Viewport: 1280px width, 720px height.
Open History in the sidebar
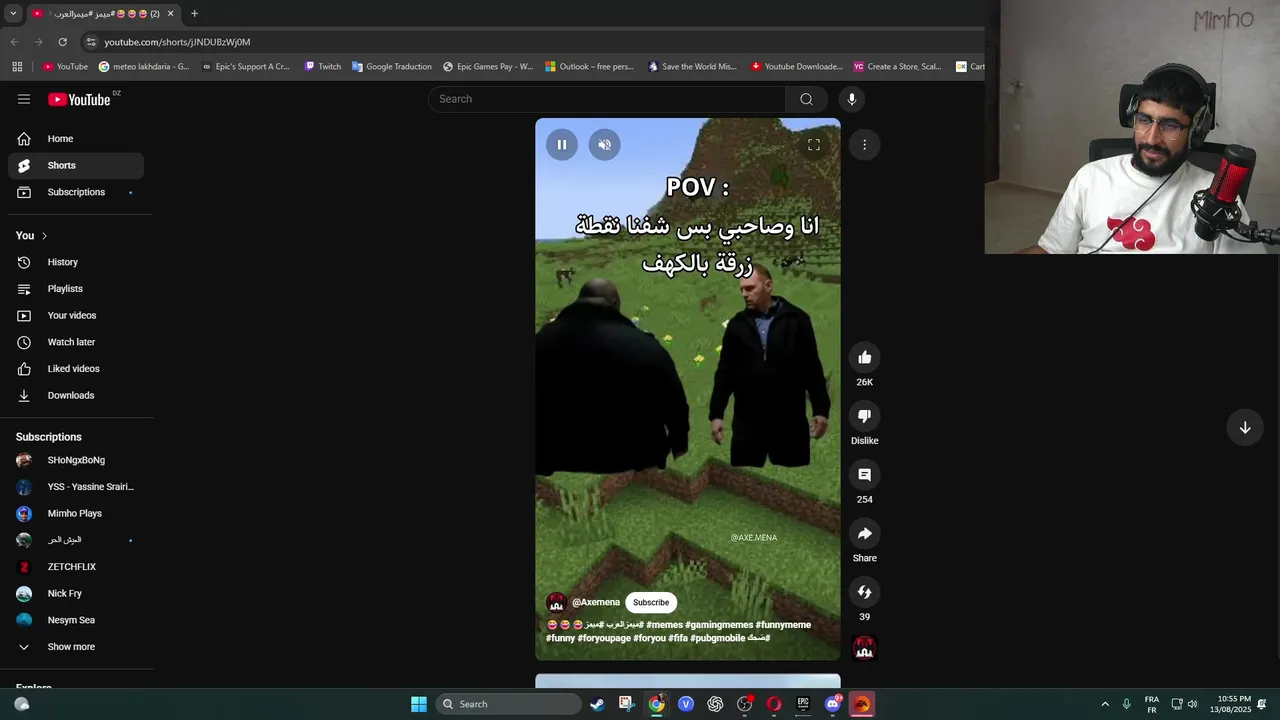pos(76,262)
